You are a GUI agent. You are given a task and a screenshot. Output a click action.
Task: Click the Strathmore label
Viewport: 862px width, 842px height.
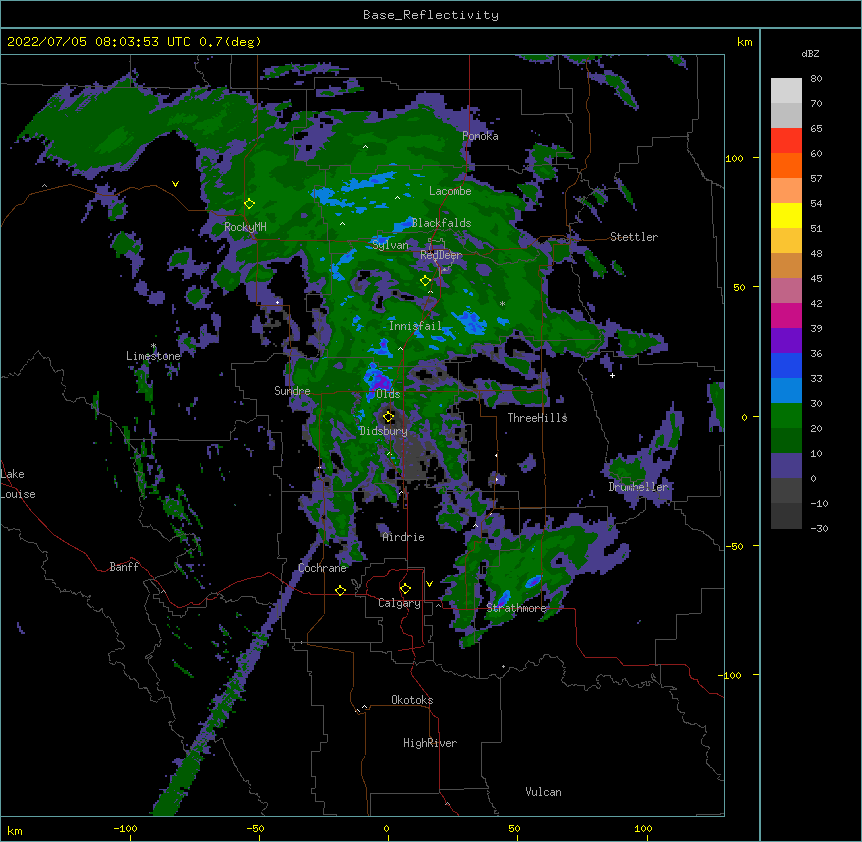[516, 608]
